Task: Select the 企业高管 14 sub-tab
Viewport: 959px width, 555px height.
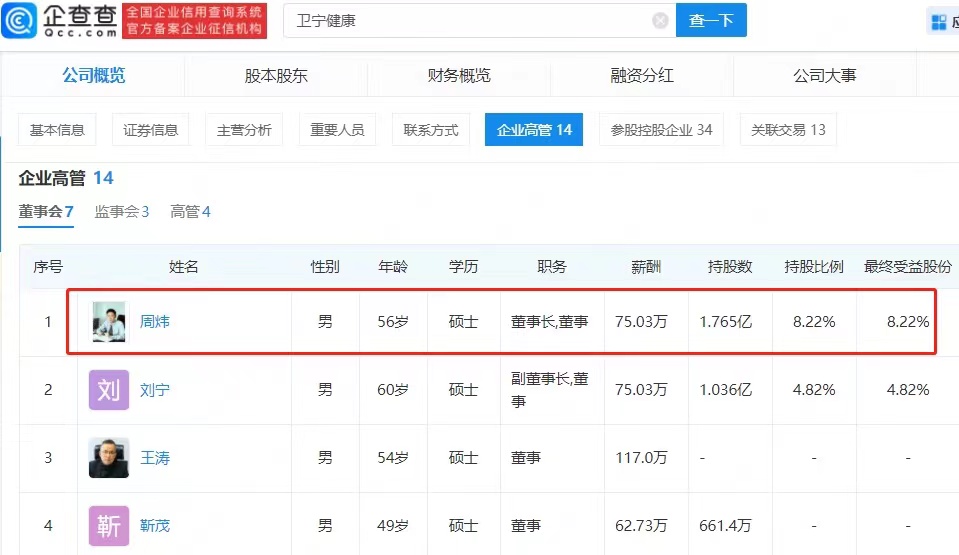Action: (534, 130)
